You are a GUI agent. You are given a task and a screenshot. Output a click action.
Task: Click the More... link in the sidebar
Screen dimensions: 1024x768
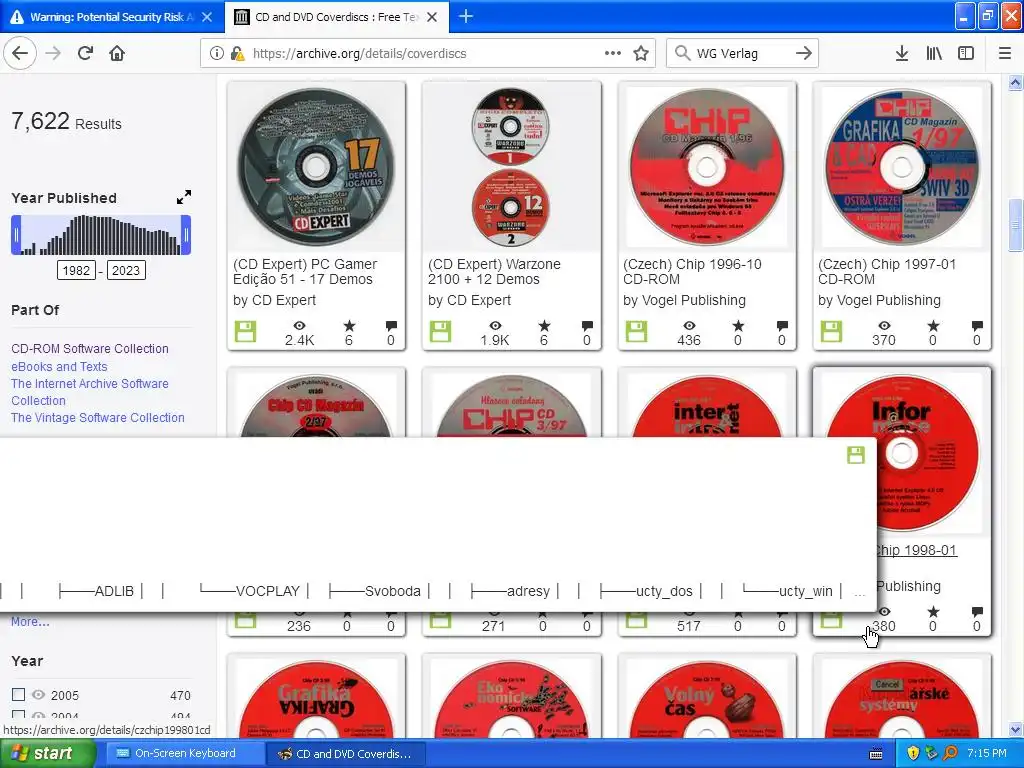point(30,622)
